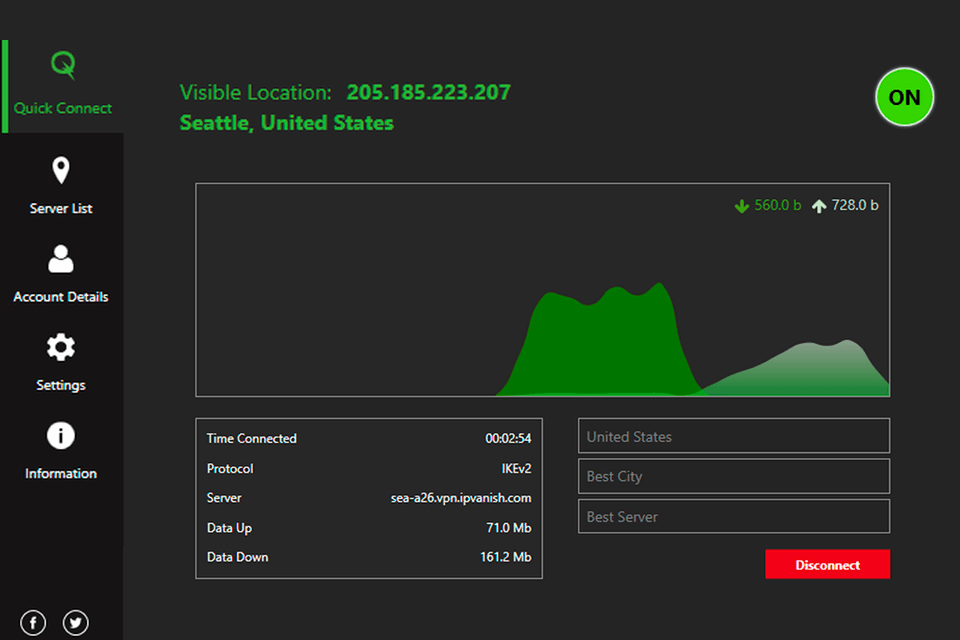Click the visible IP address 205.185.223.207
The width and height of the screenshot is (960, 640).
[428, 93]
